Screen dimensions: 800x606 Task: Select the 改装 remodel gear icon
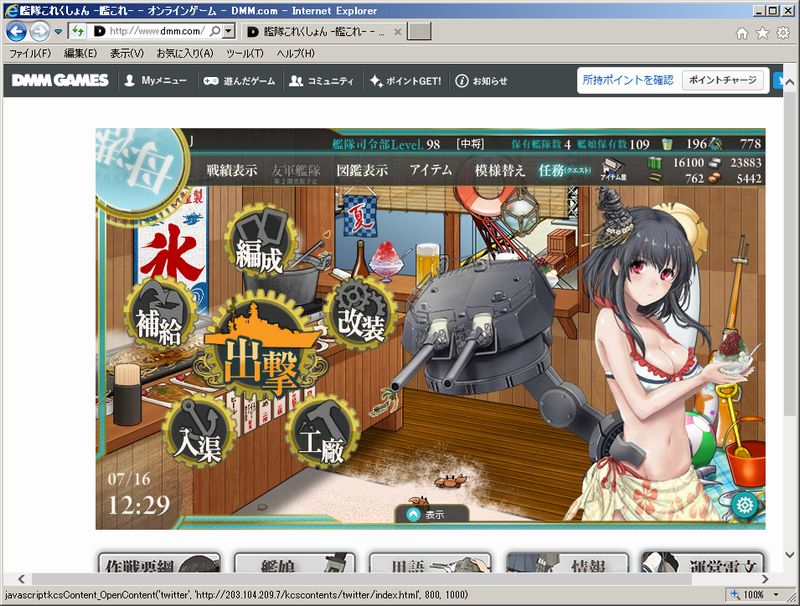360,312
